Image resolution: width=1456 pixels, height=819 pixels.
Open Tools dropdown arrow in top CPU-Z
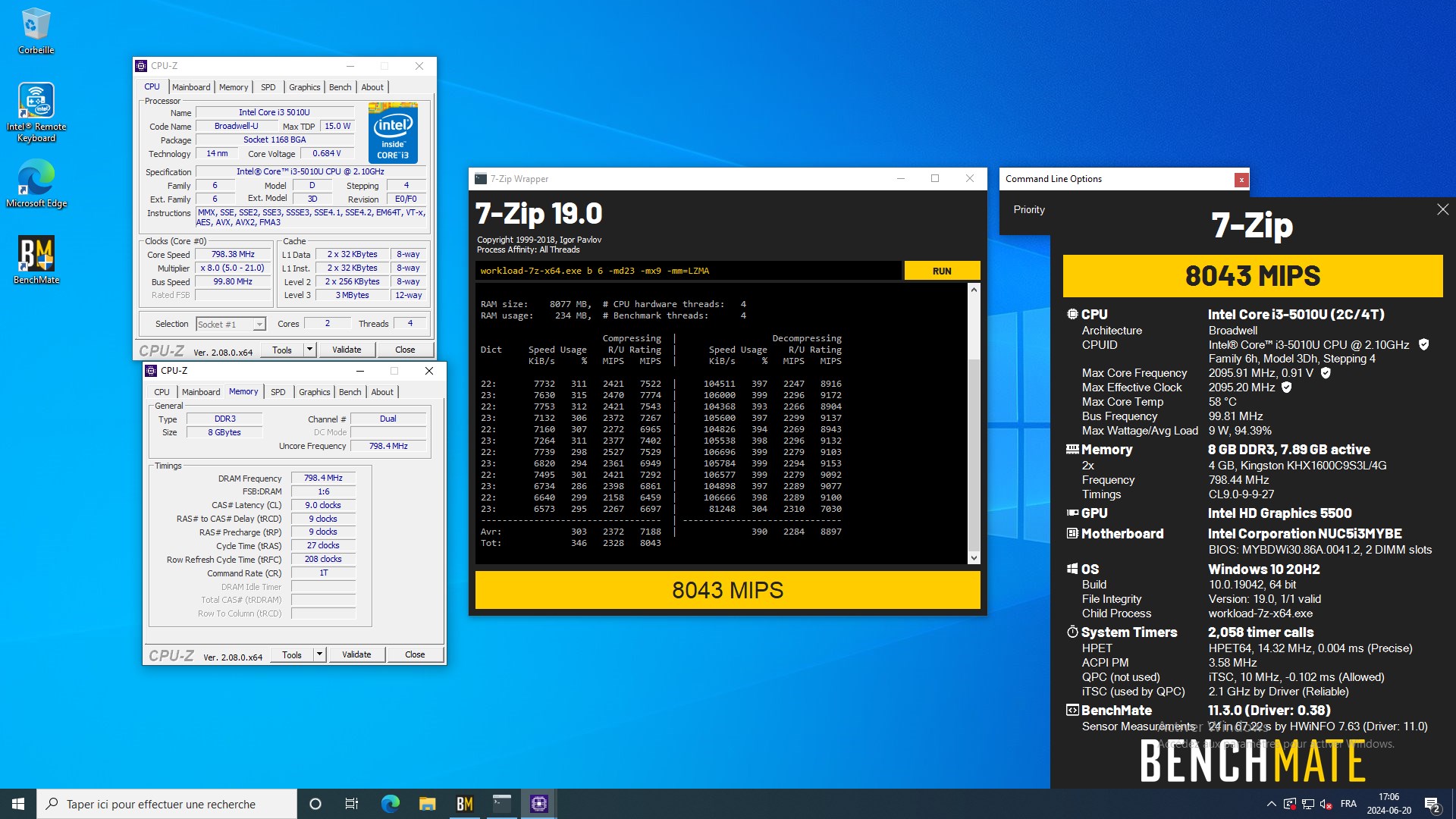point(309,350)
